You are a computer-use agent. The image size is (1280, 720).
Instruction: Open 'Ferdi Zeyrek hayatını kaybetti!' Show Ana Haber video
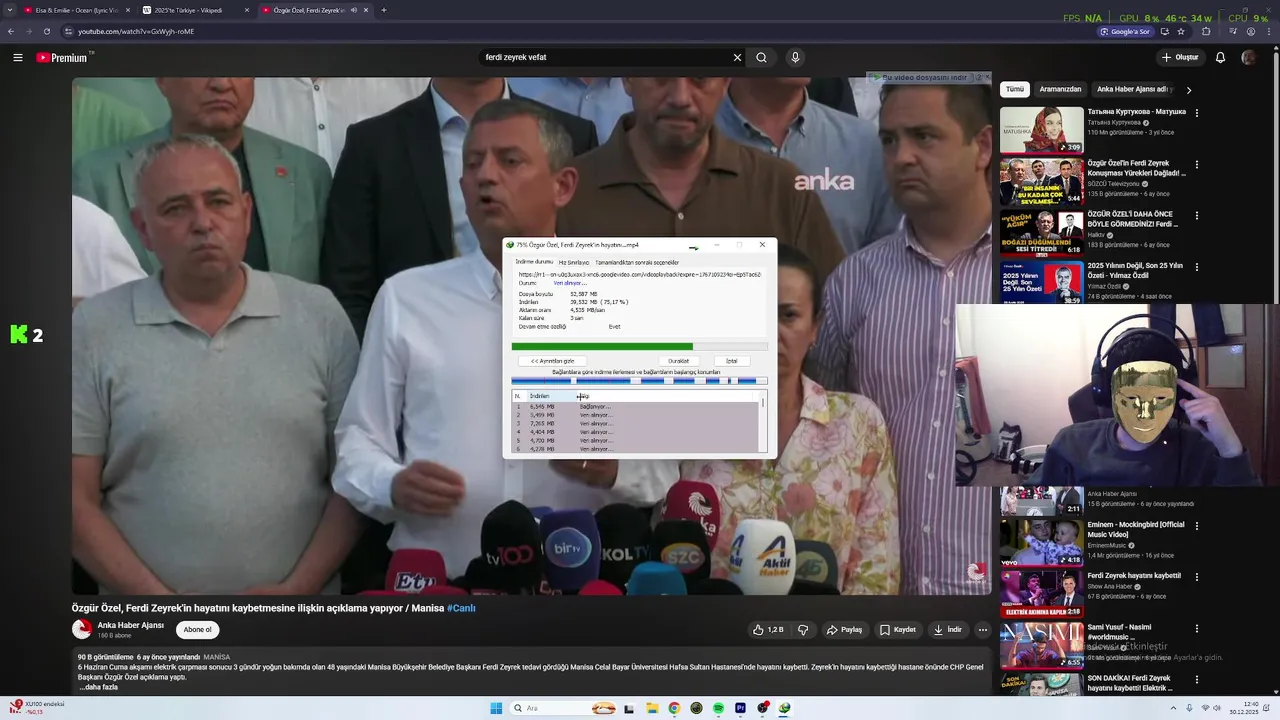[x=1134, y=576]
